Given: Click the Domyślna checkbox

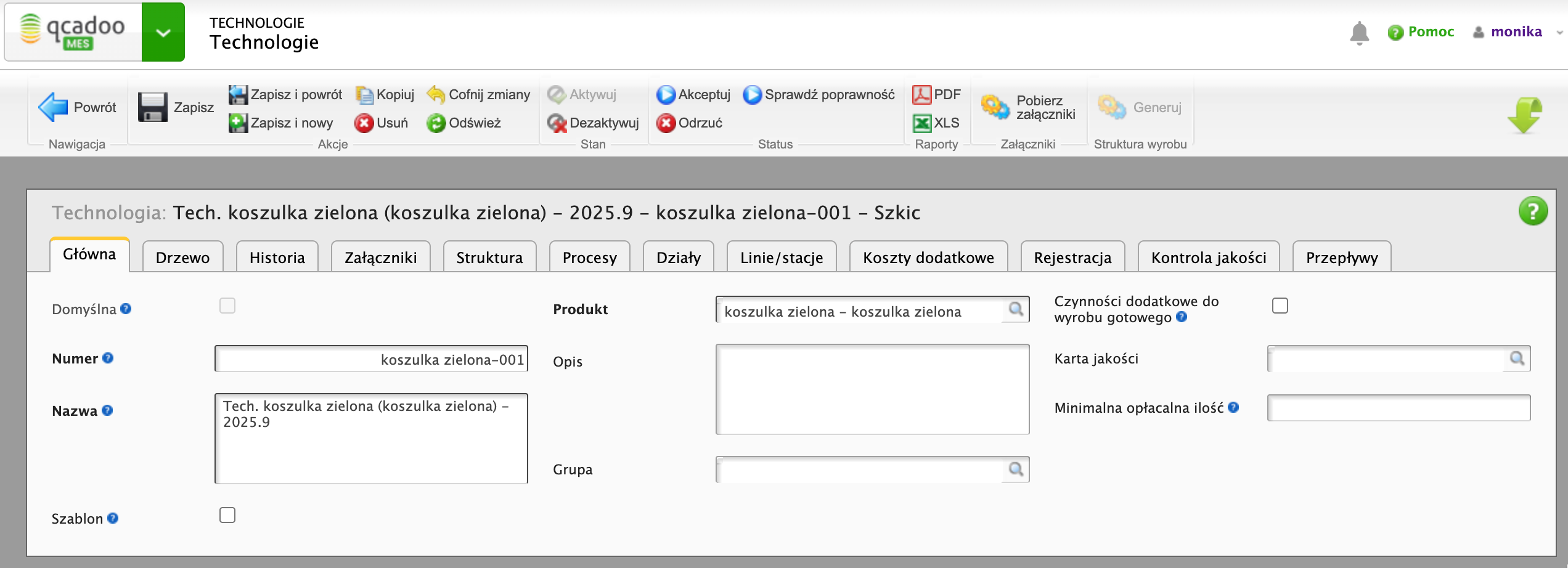Looking at the screenshot, I should click(x=227, y=306).
